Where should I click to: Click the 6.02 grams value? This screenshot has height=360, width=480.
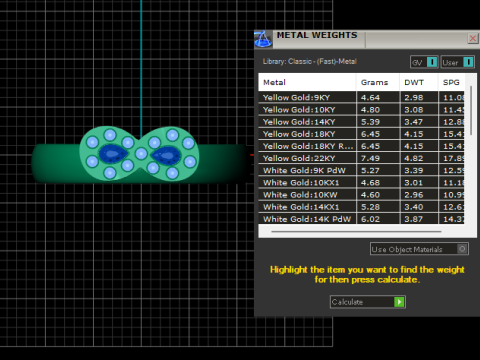tap(370, 219)
